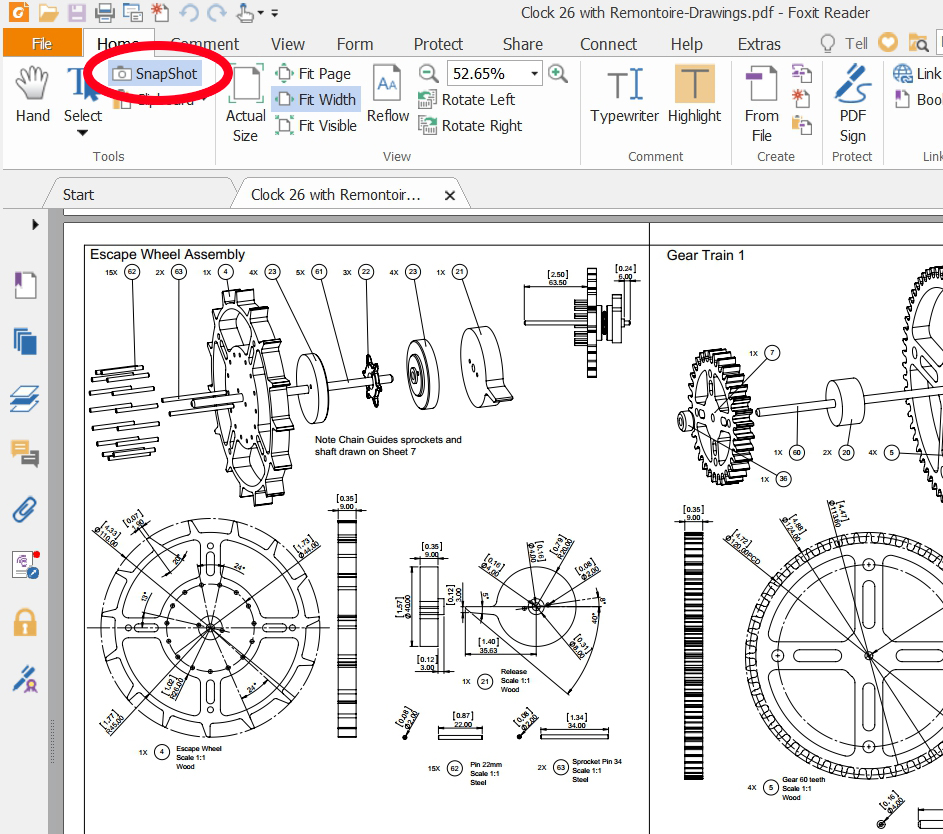Open the Comments panel icon

pos(25,453)
